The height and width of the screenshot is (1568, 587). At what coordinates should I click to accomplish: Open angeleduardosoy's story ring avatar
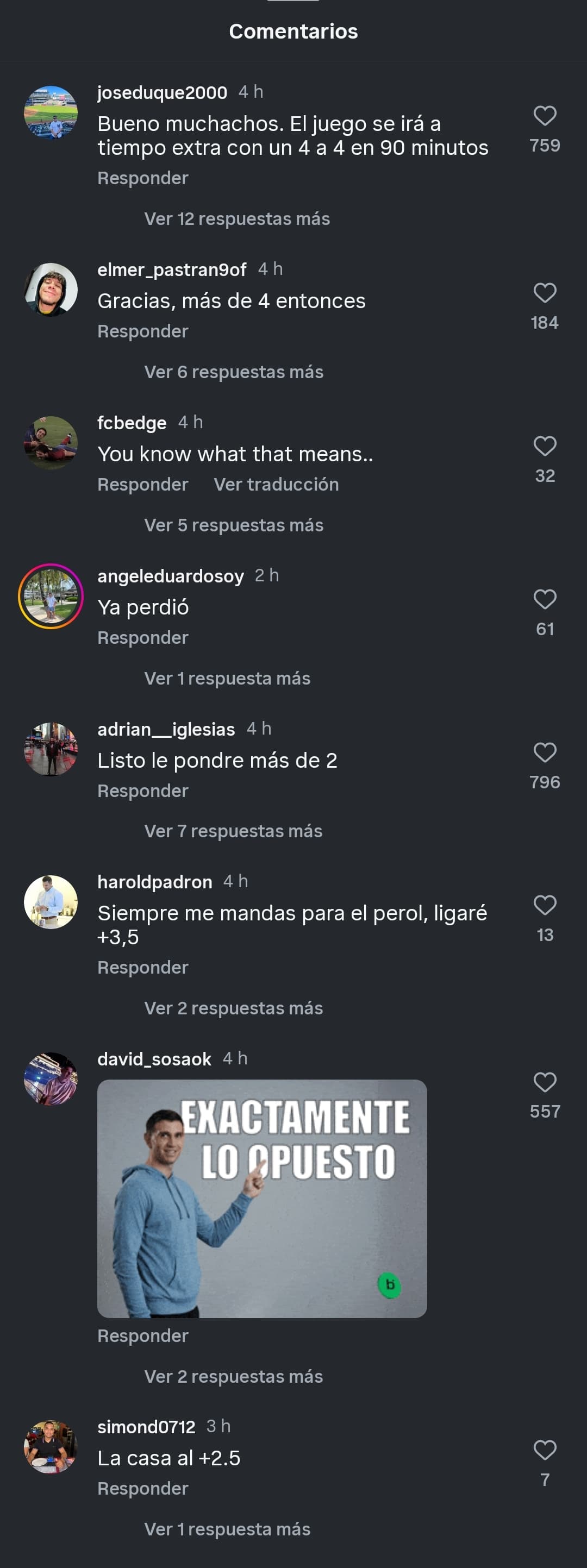[x=51, y=596]
